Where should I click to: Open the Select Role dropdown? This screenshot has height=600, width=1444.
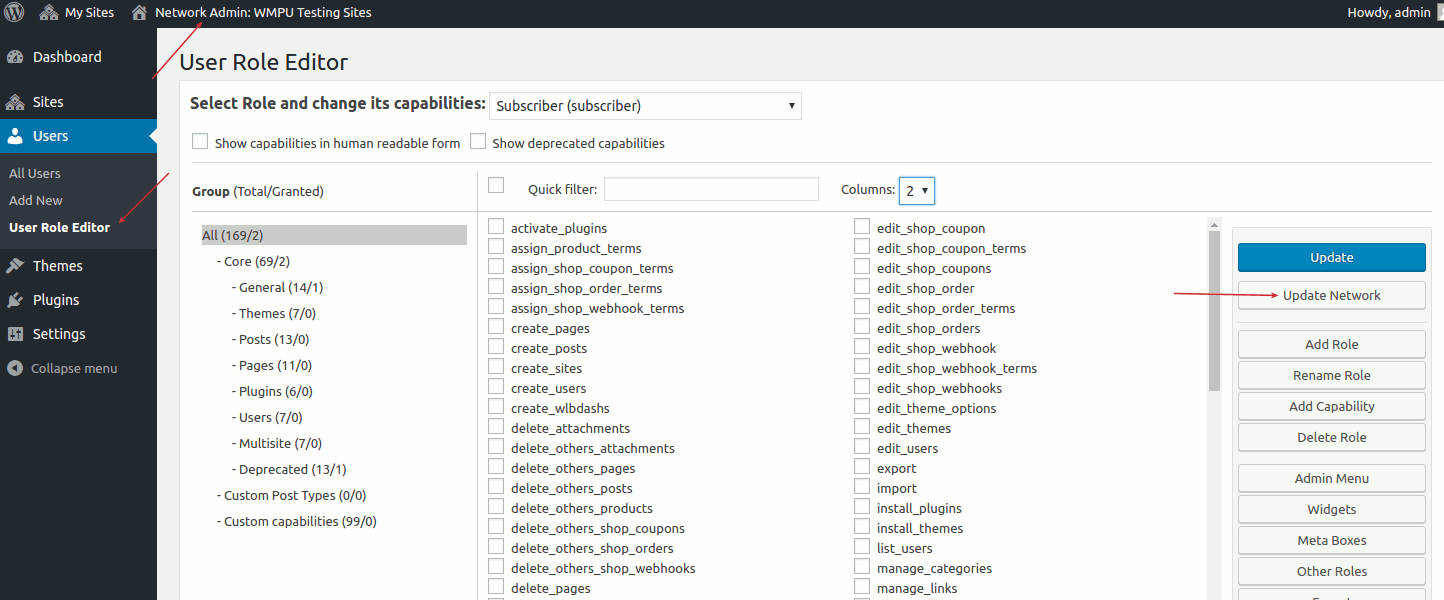(x=645, y=106)
